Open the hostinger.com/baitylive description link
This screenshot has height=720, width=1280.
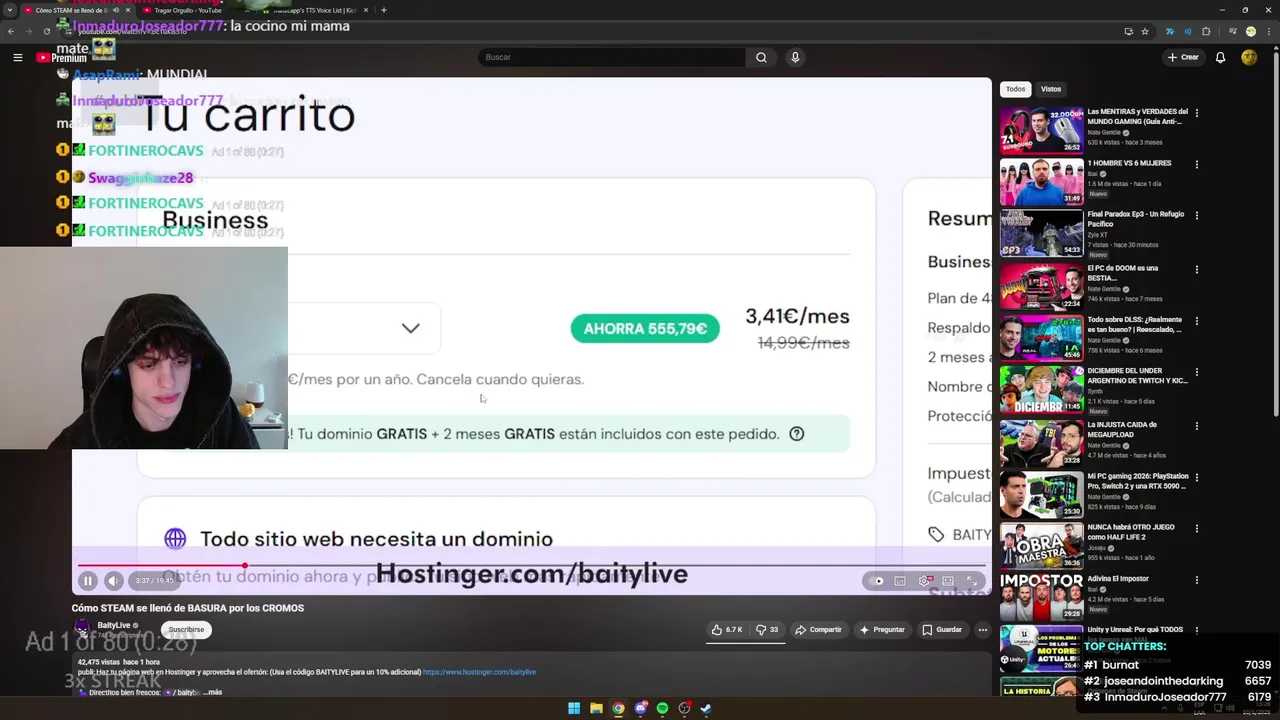coord(479,672)
